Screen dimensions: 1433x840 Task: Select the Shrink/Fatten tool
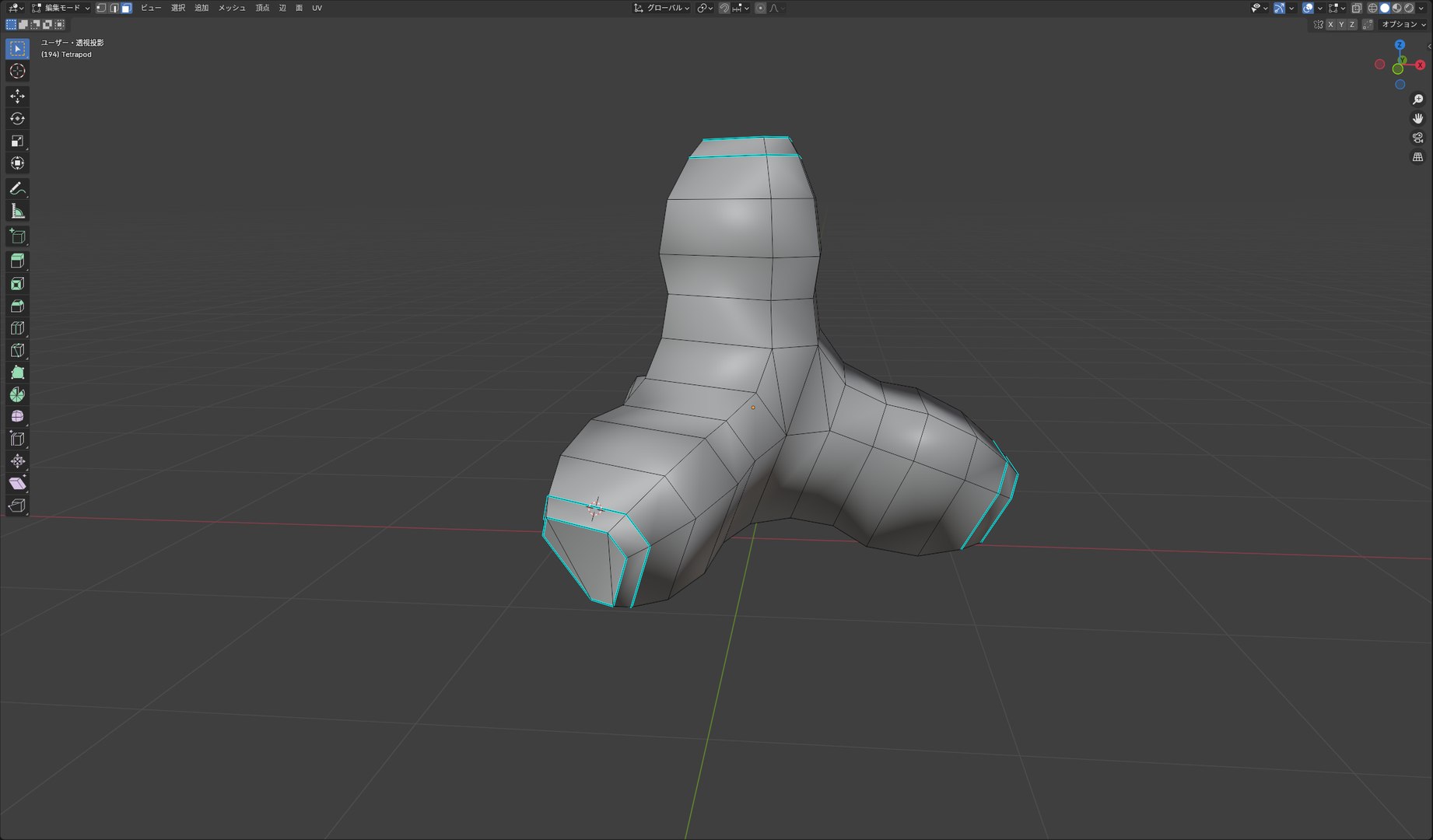[17, 461]
